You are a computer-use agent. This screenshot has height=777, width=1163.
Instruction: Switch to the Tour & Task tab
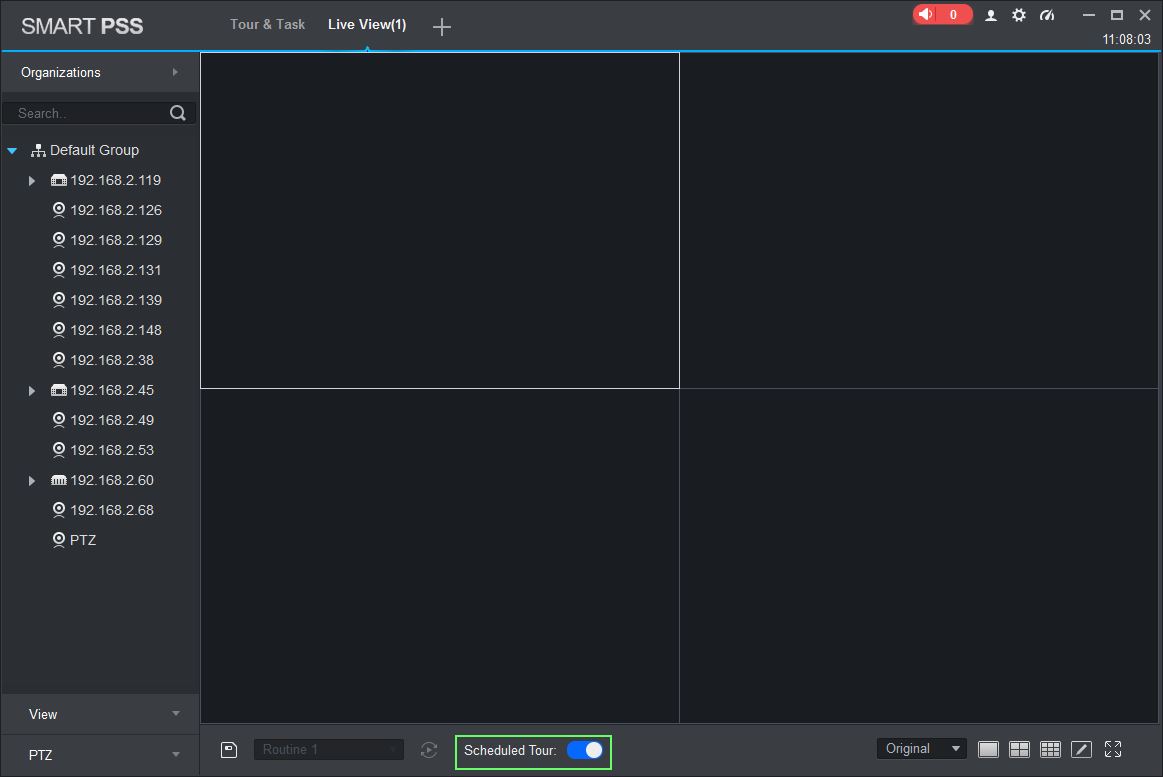coord(267,24)
